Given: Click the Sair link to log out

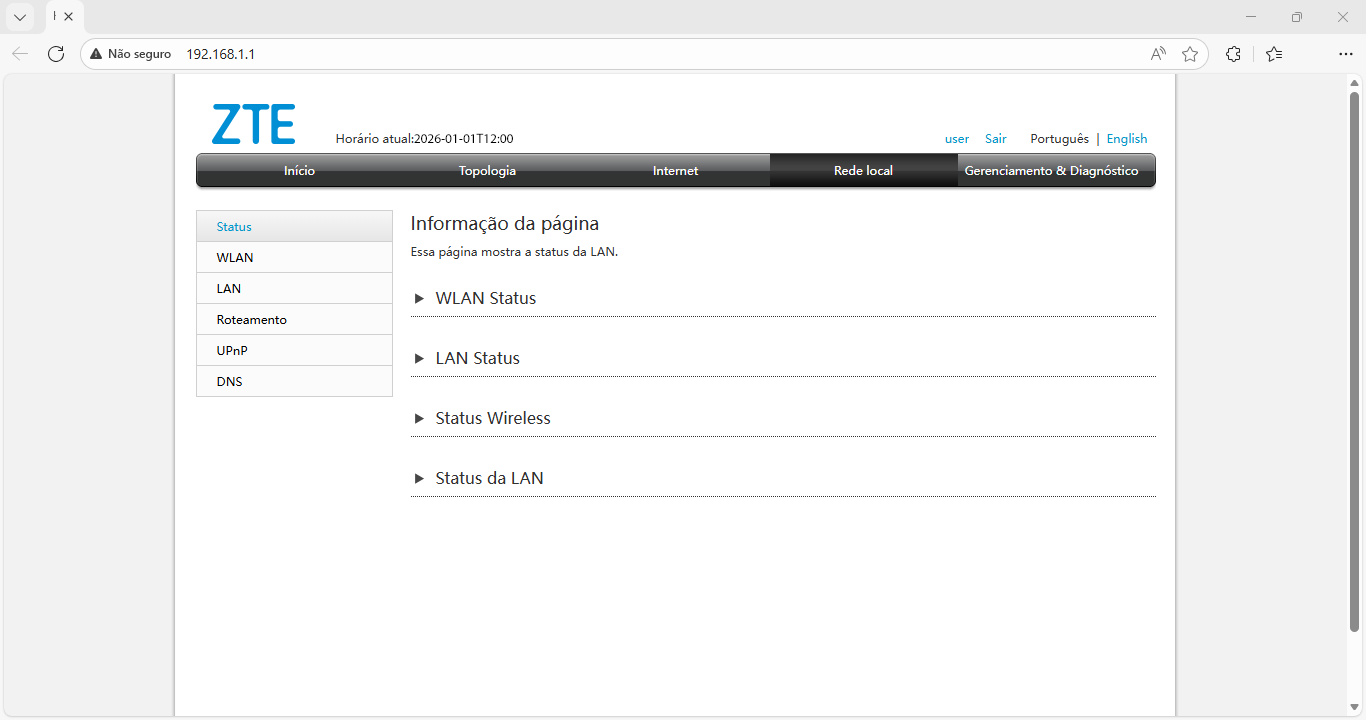Looking at the screenshot, I should coord(995,138).
